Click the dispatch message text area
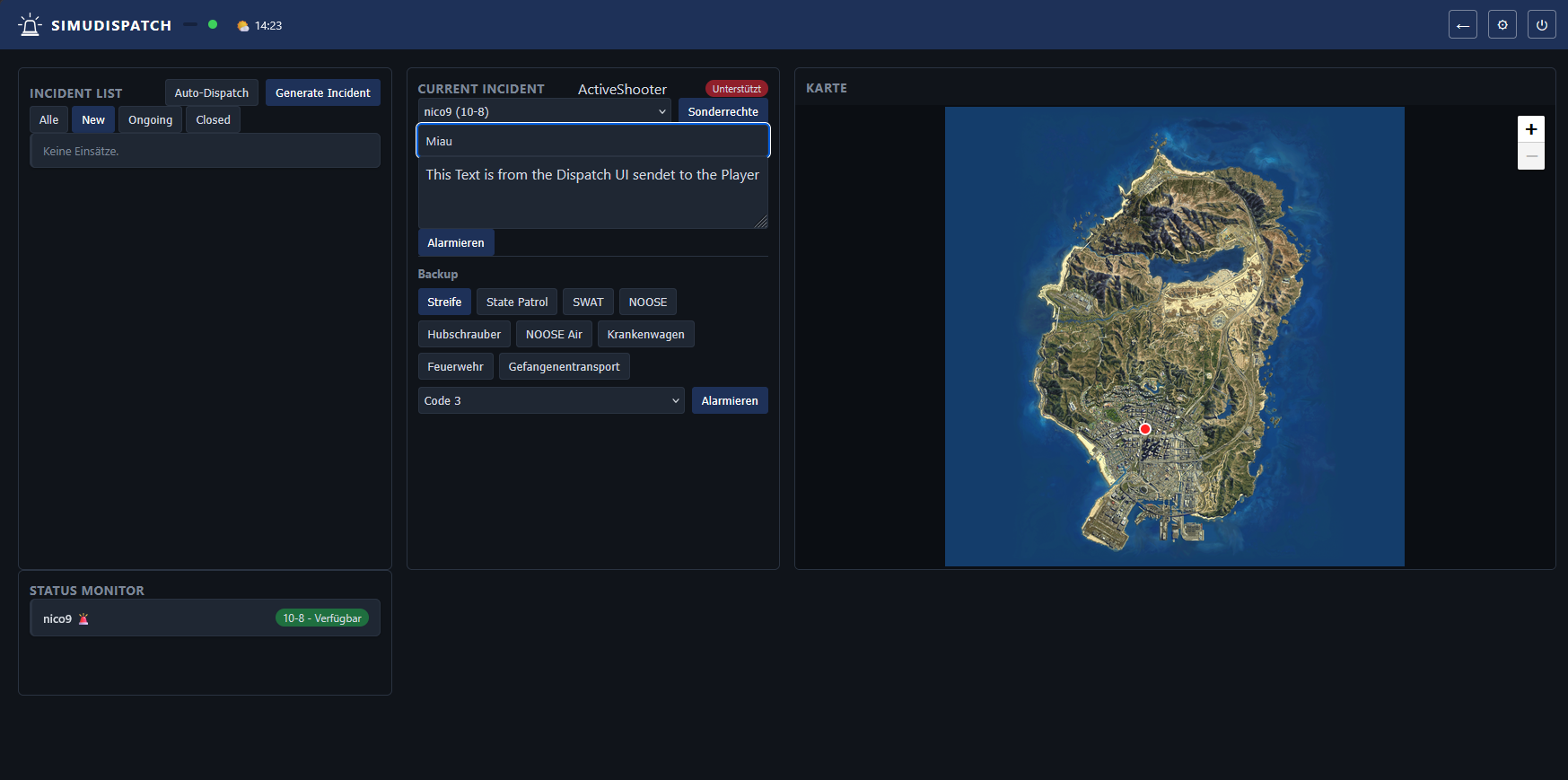The height and width of the screenshot is (780, 1568). click(593, 193)
